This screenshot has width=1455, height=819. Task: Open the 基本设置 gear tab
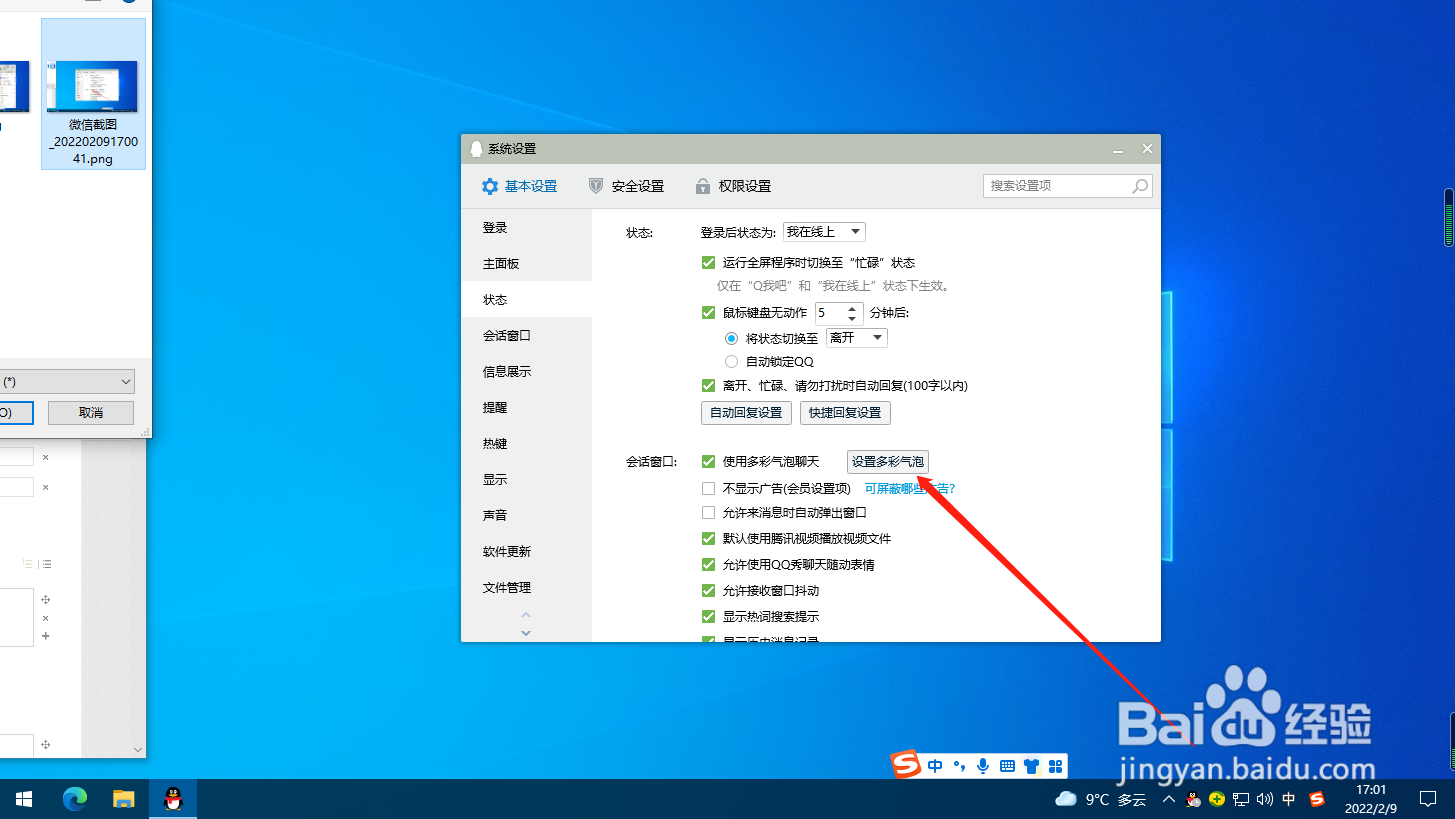[x=519, y=186]
